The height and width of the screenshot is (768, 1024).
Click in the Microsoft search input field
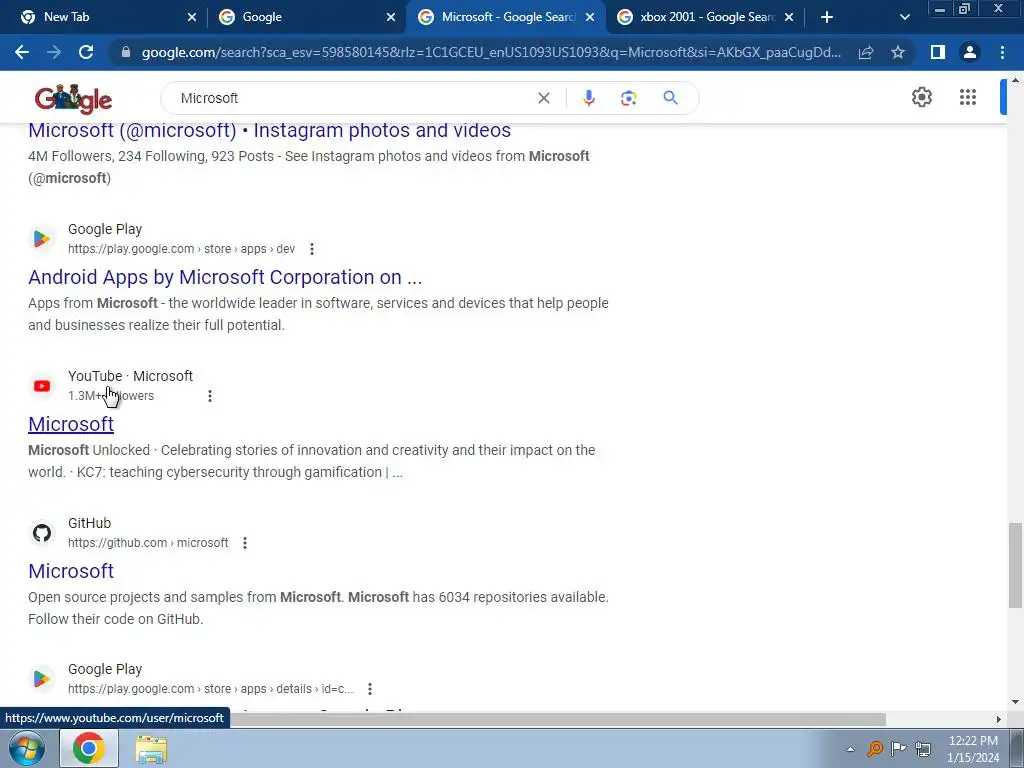coord(353,98)
